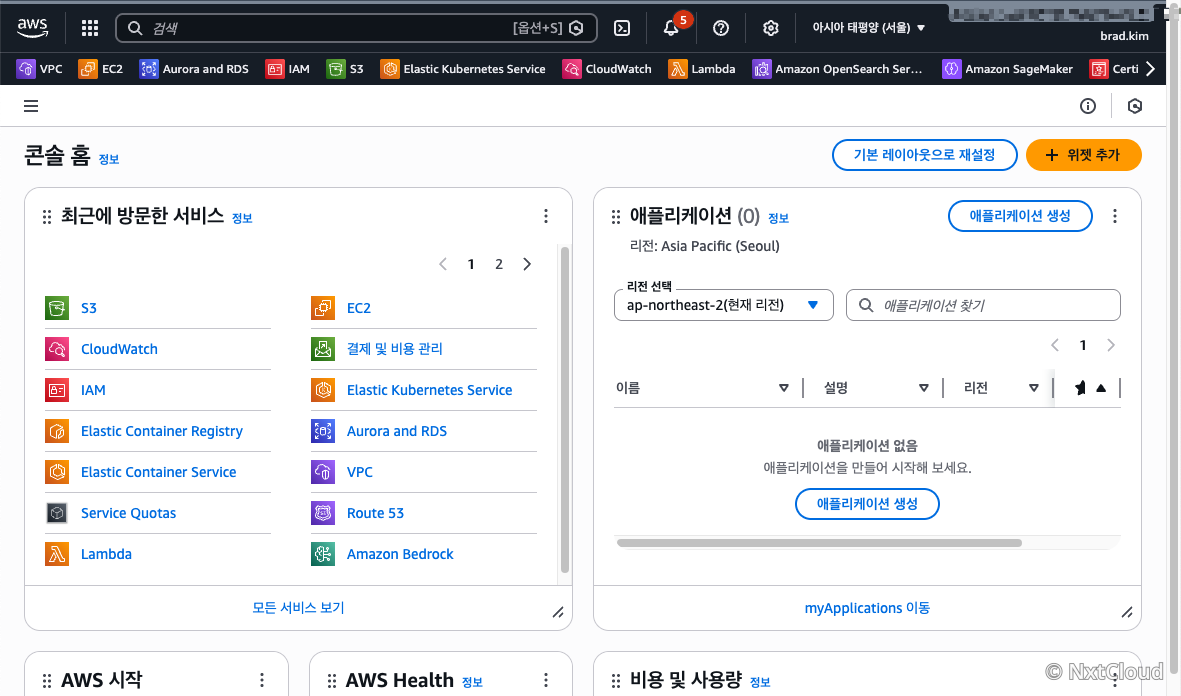Open the 리전 column sort arrow

pos(1033,388)
